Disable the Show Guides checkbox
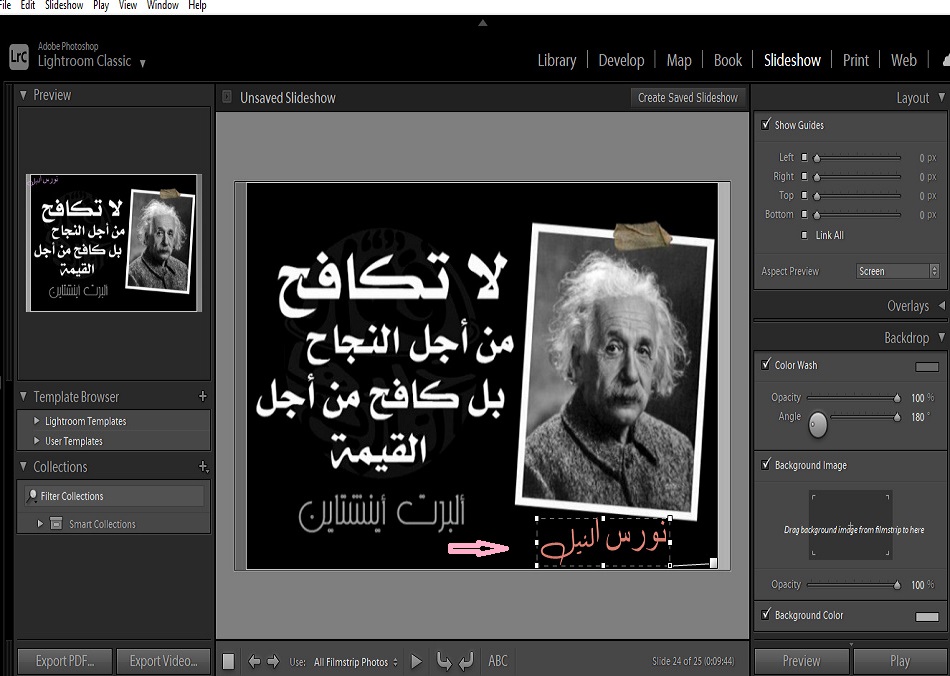The width and height of the screenshot is (950, 676). (x=766, y=125)
